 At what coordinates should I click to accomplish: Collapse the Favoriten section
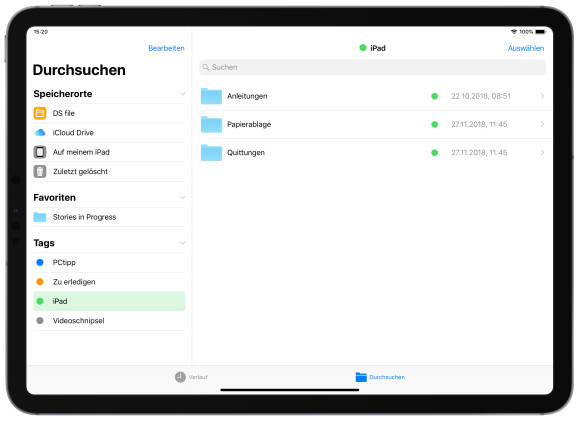point(182,198)
